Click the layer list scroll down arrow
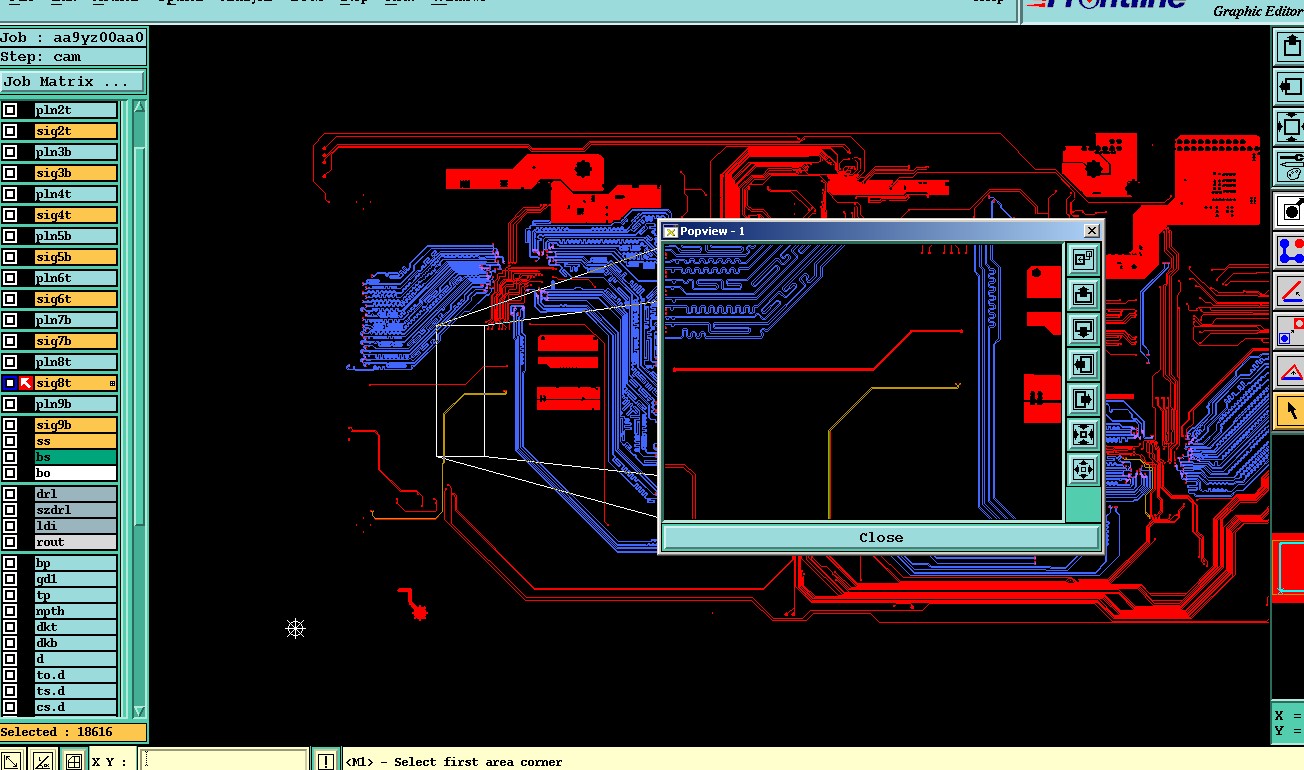Image resolution: width=1304 pixels, height=770 pixels. coord(140,709)
